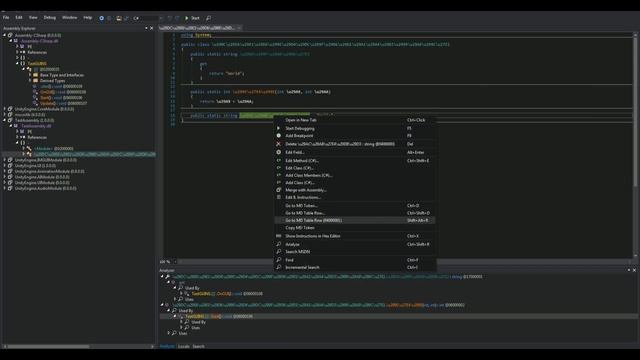Close the open code document tab

[x=239, y=28]
